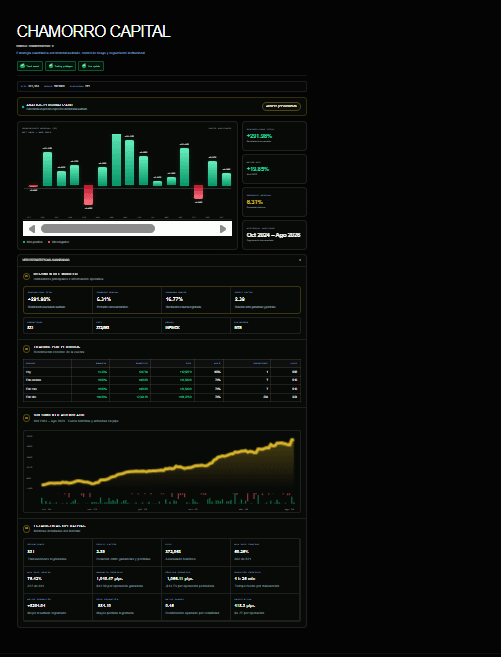This screenshot has height=657, width=501.
Task: Click the CHAMORRO CAPITAL page title
Action: coord(93,31)
